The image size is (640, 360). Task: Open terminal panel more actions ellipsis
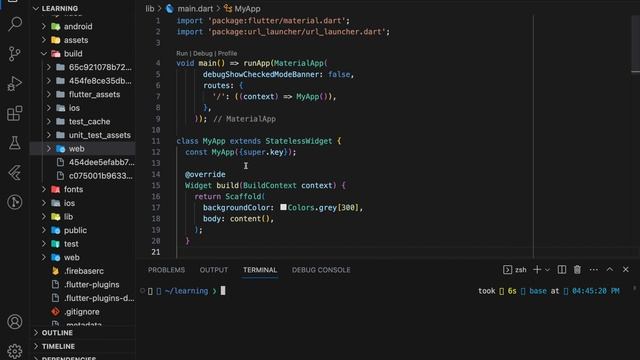click(x=593, y=269)
